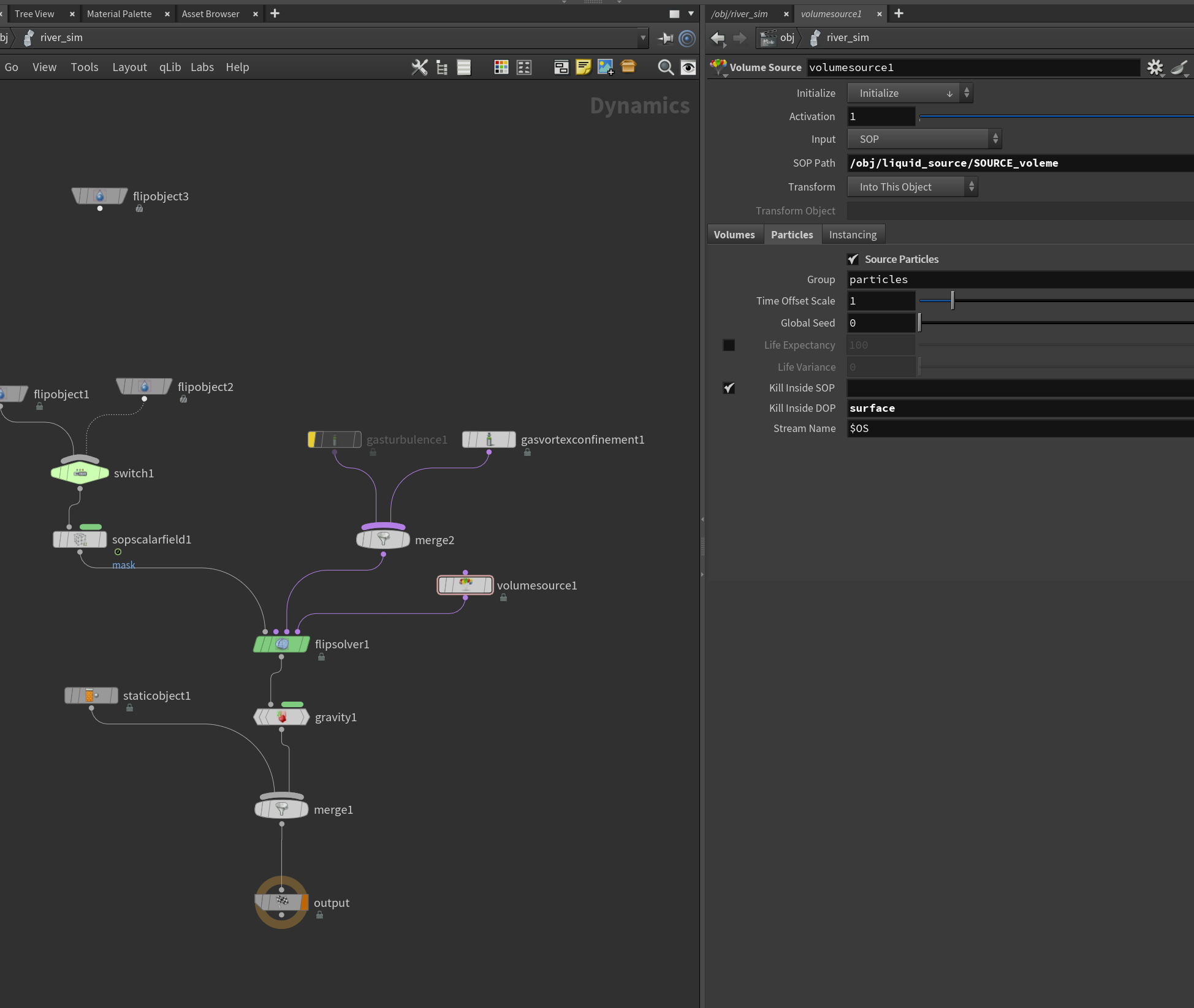This screenshot has width=1194, height=1008.
Task: Click the output node icon
Action: (x=282, y=902)
